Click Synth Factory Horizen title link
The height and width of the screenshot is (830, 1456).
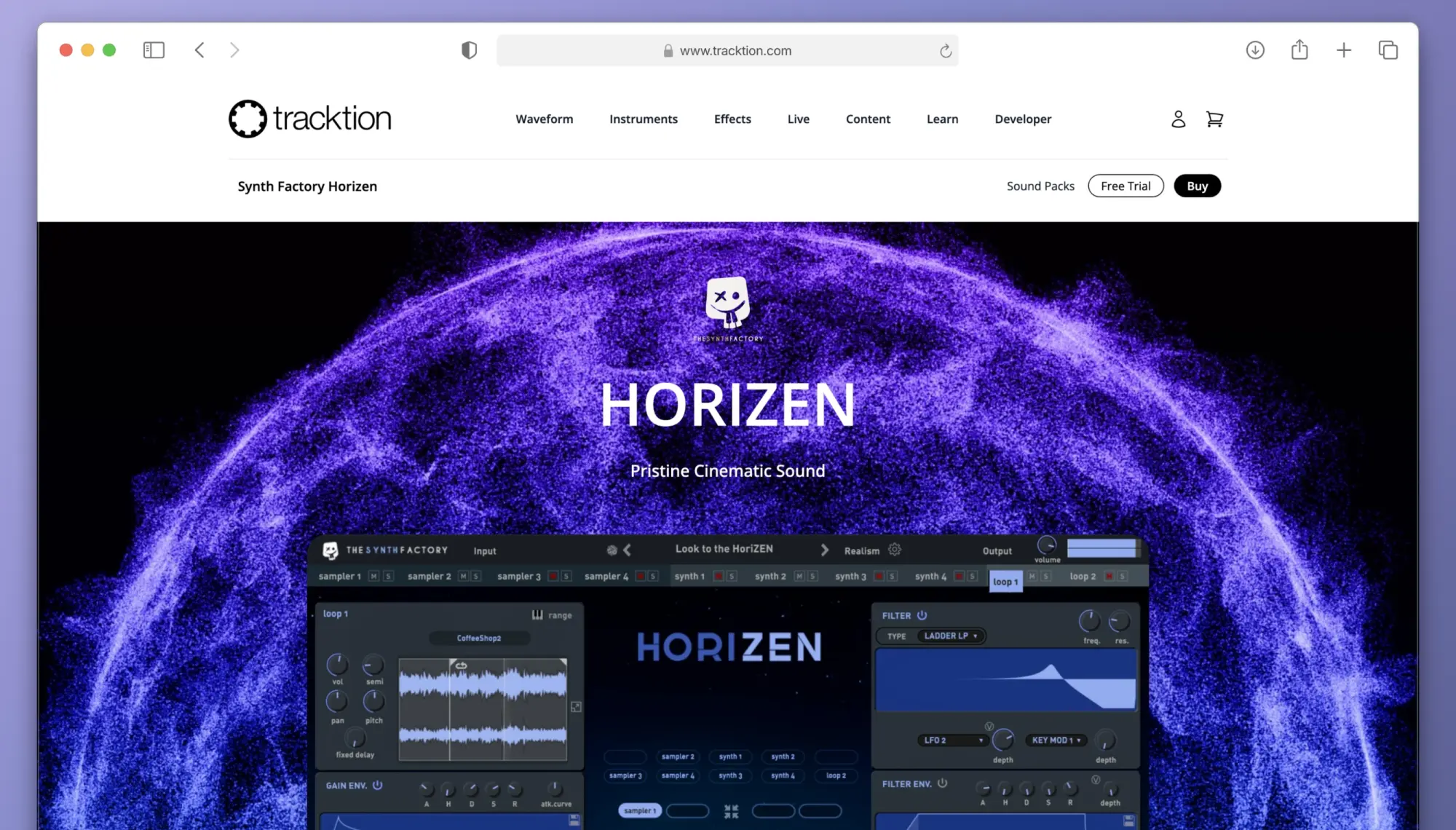point(307,186)
